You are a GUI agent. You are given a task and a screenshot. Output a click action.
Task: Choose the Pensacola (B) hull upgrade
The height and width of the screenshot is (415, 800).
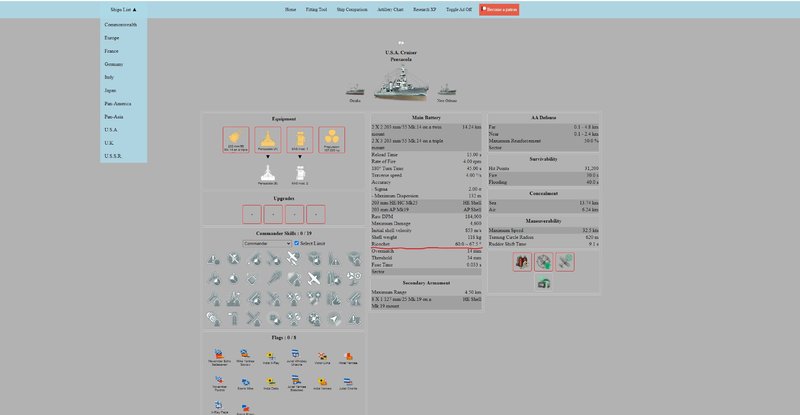point(268,175)
